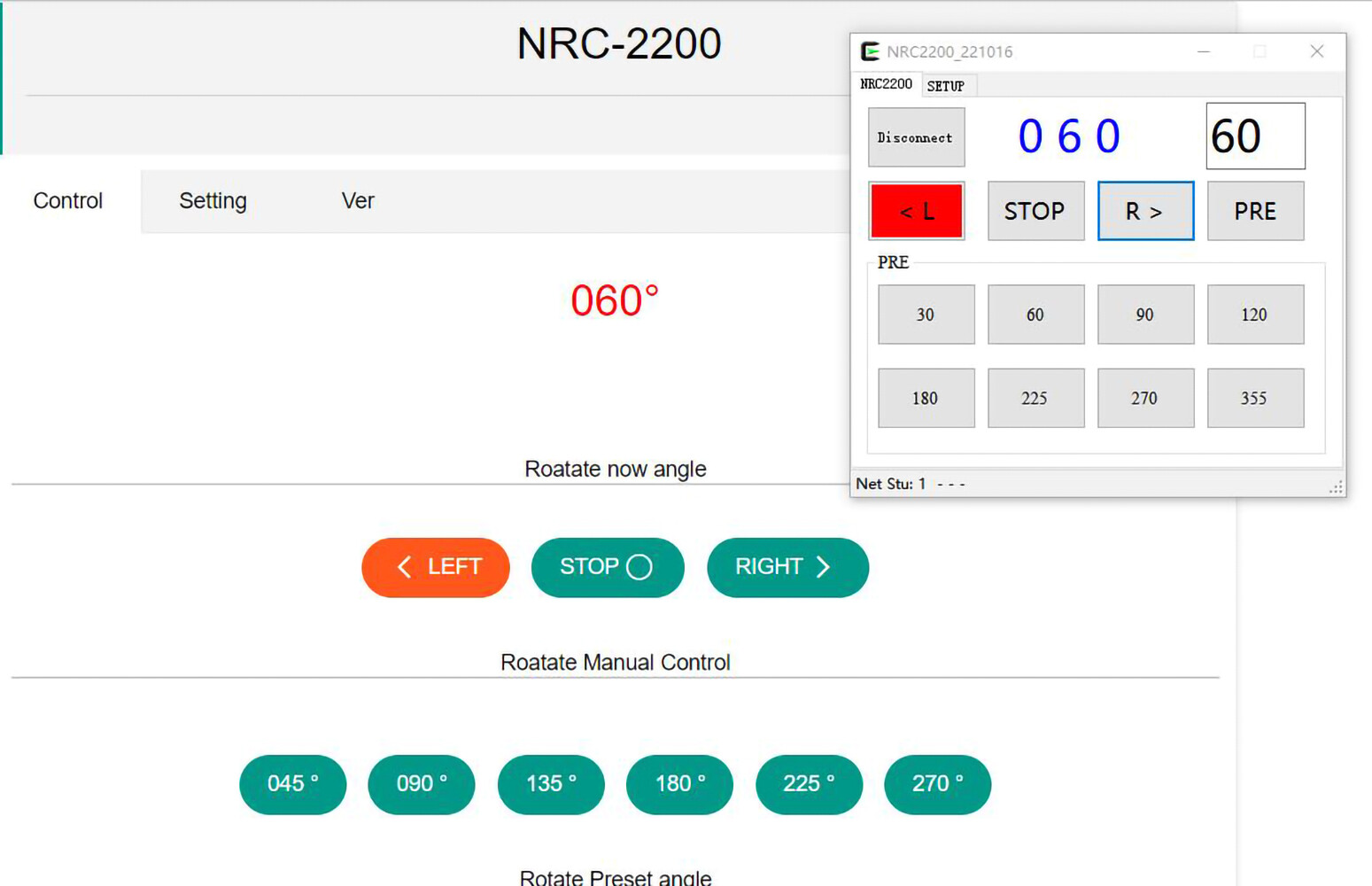Select the NRC2200 tab in desktop window
The height and width of the screenshot is (886, 1372).
(885, 84)
